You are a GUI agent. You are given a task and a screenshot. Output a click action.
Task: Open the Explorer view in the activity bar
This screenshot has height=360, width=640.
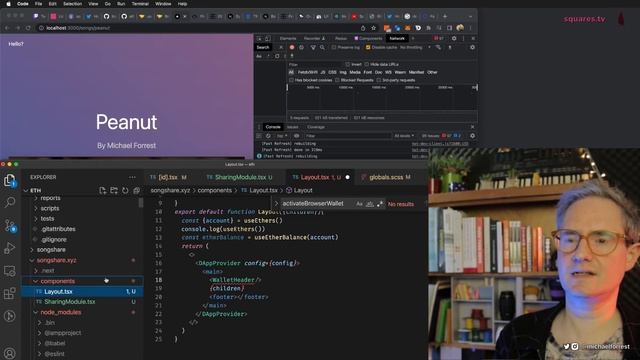pyautogui.click(x=10, y=180)
